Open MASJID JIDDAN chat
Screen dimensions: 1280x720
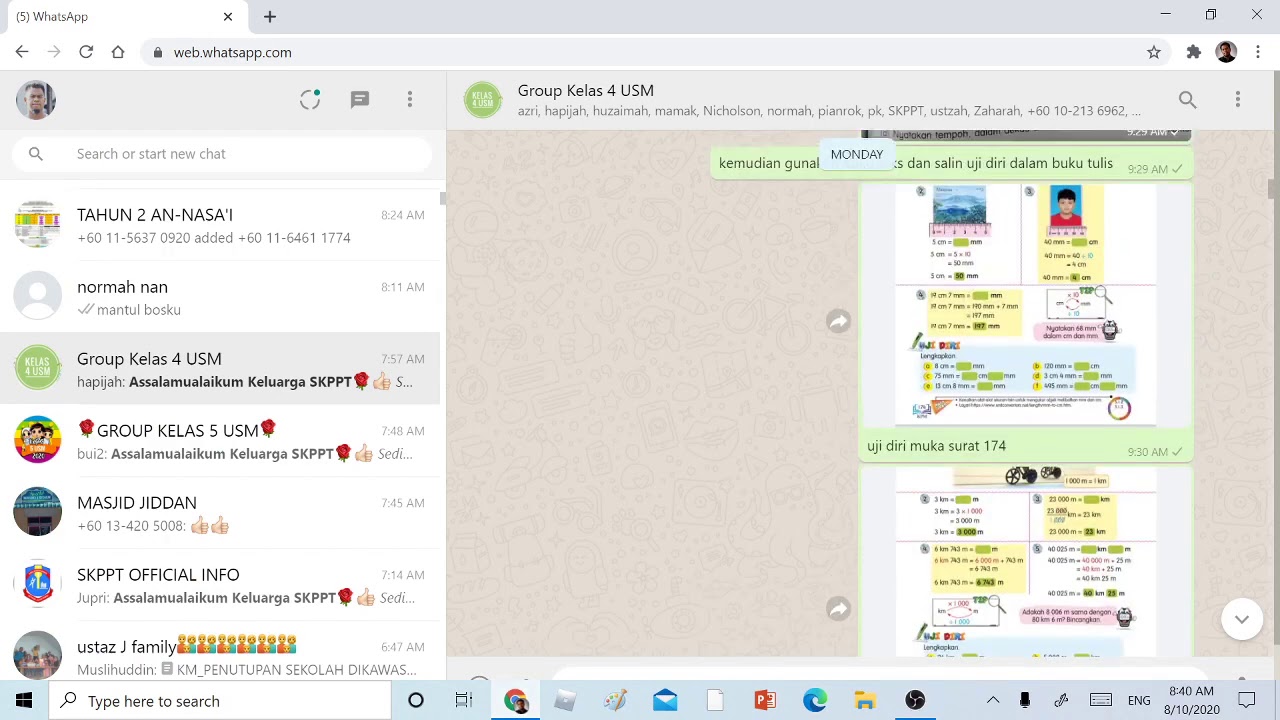point(220,514)
